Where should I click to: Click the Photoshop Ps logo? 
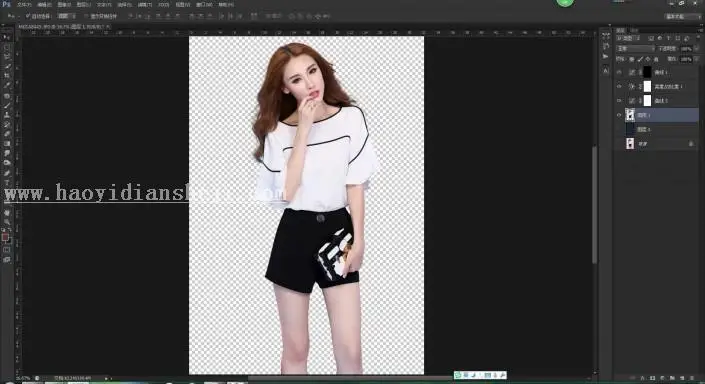click(6, 4)
